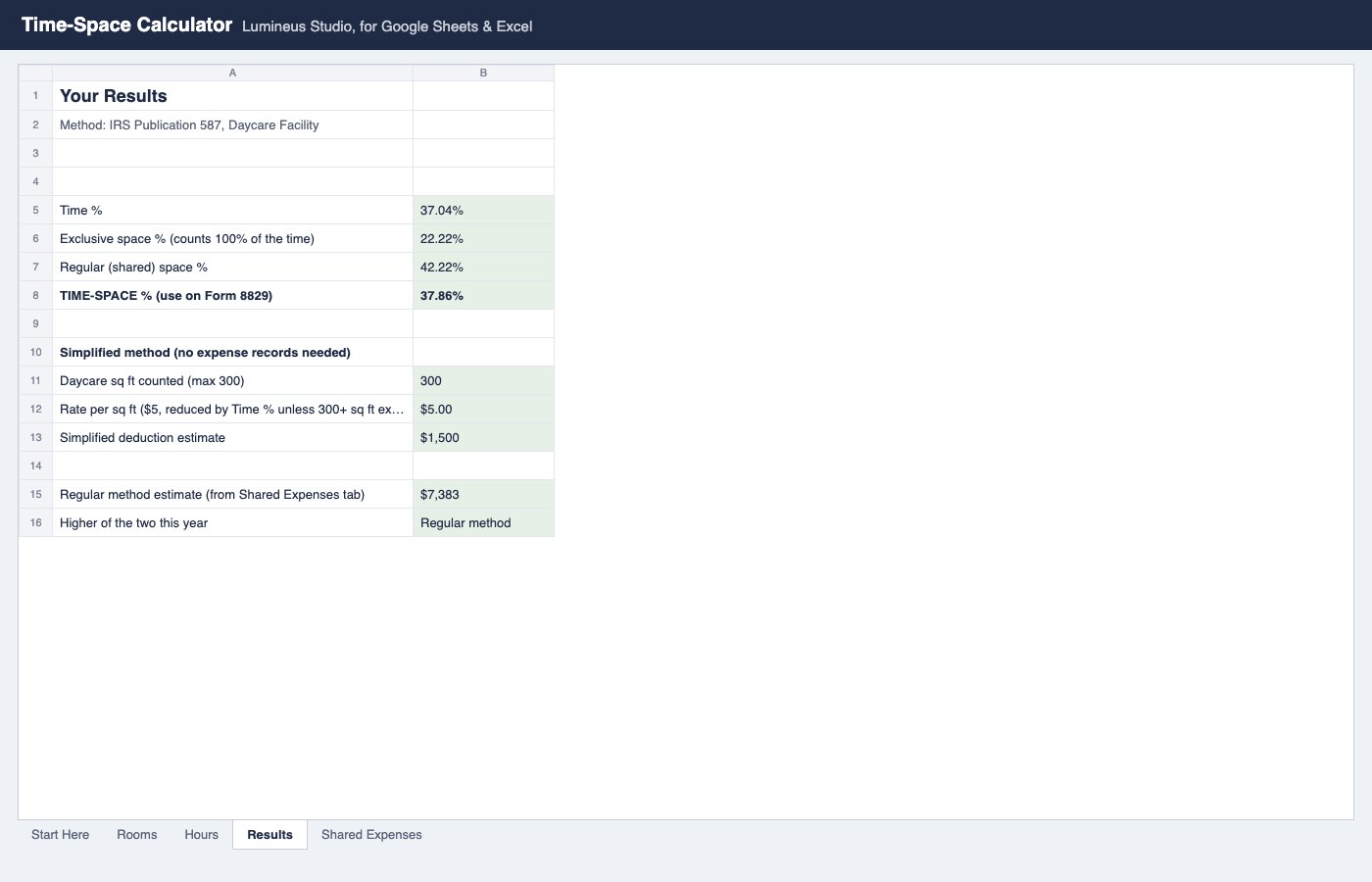This screenshot has height=882, width=1372.
Task: Select column B header
Action: 483,73
